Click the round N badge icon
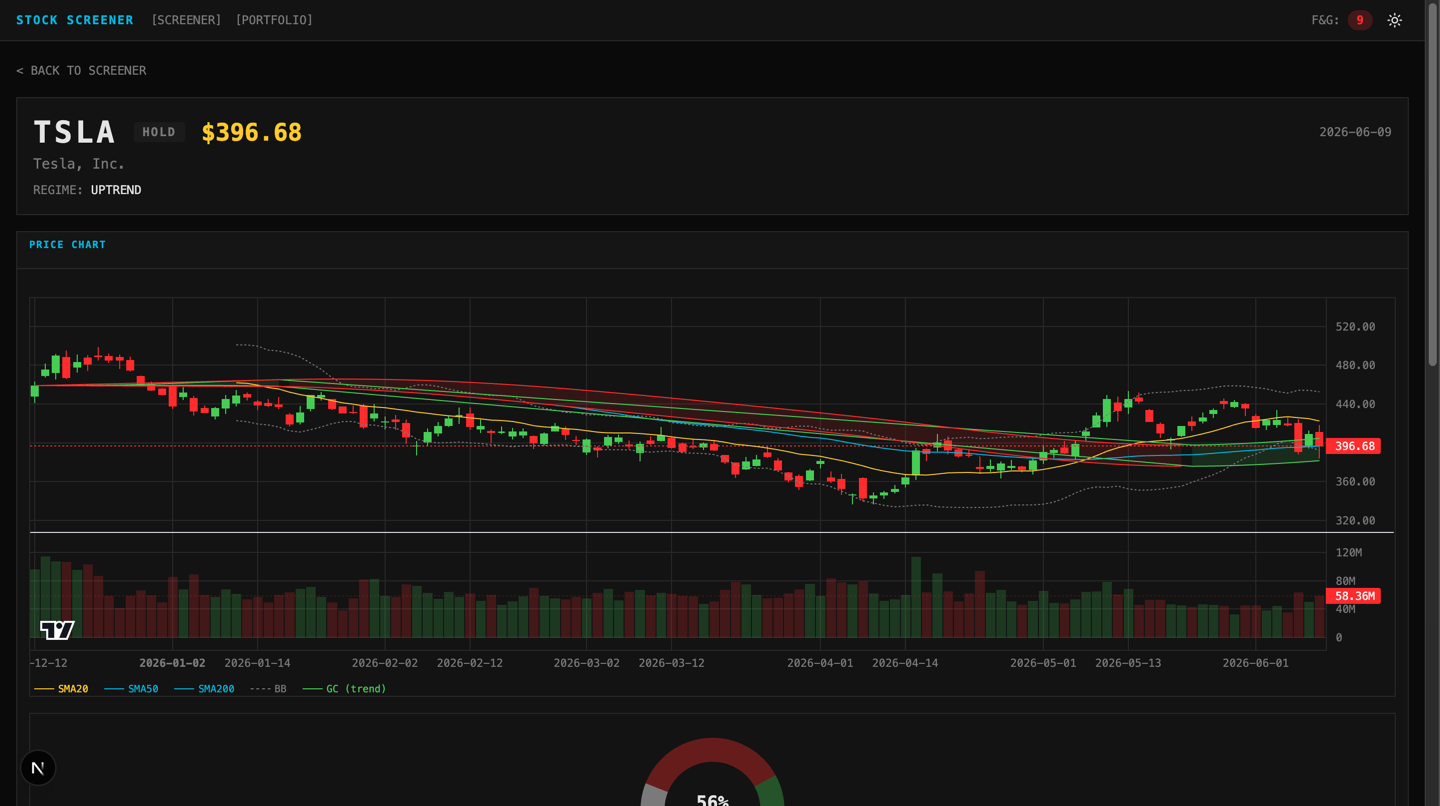The height and width of the screenshot is (806, 1440). pyautogui.click(x=38, y=768)
